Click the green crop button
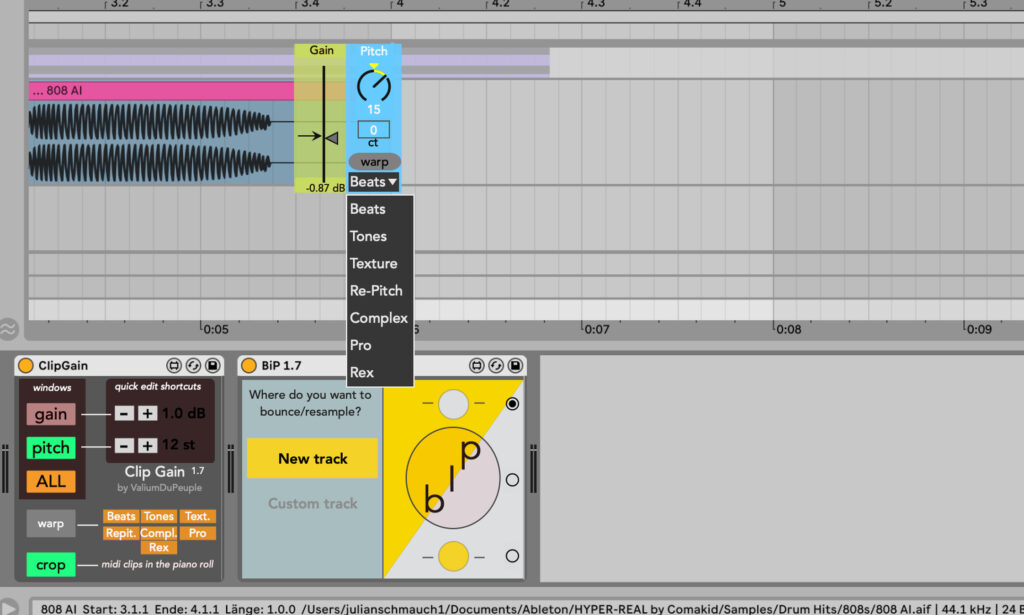Image resolution: width=1024 pixels, height=615 pixels. pos(51,565)
